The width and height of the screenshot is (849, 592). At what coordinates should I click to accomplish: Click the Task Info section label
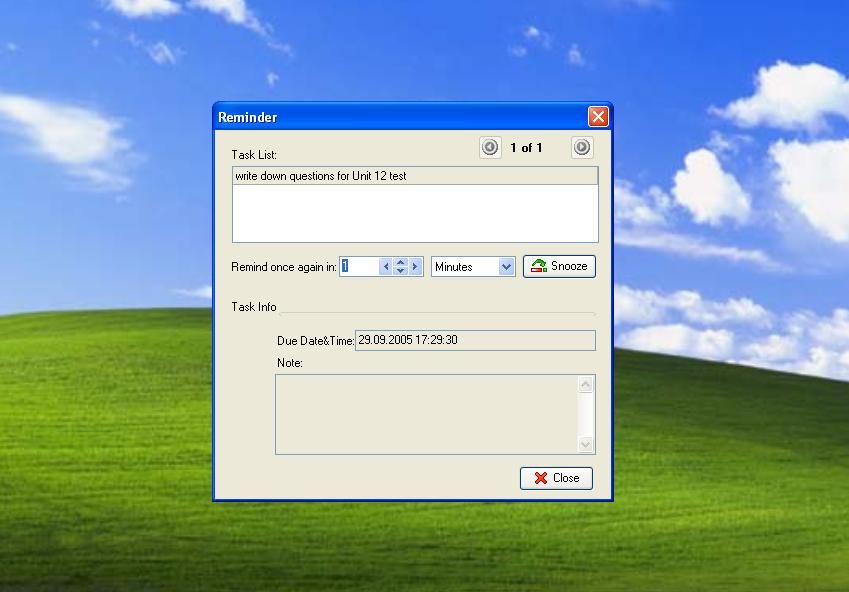tap(254, 307)
